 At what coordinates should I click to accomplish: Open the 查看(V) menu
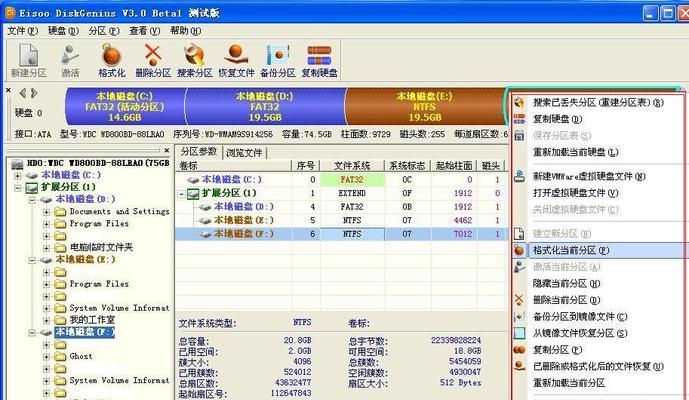144,31
